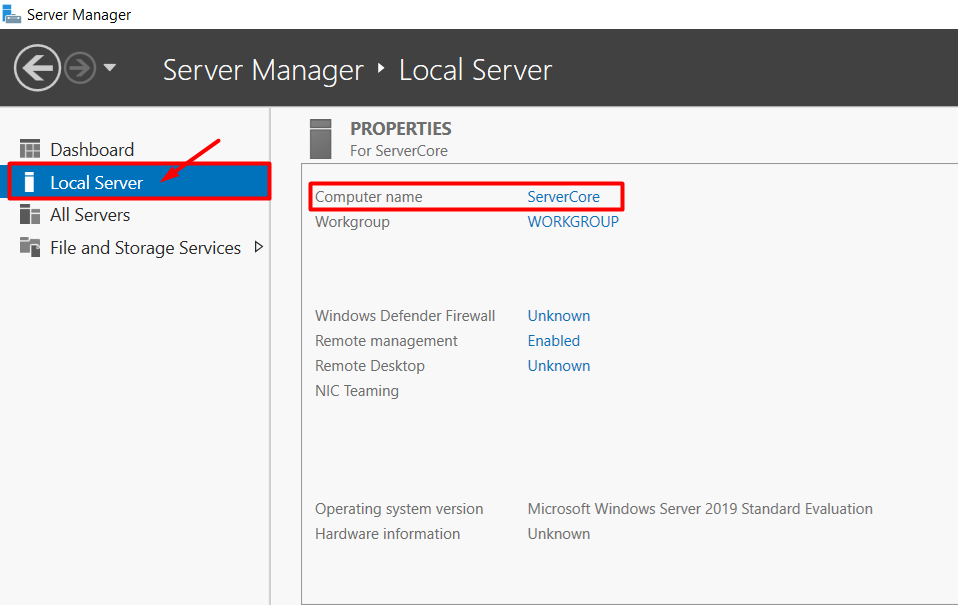Click the server icon beside PROPERTIES

[321, 139]
